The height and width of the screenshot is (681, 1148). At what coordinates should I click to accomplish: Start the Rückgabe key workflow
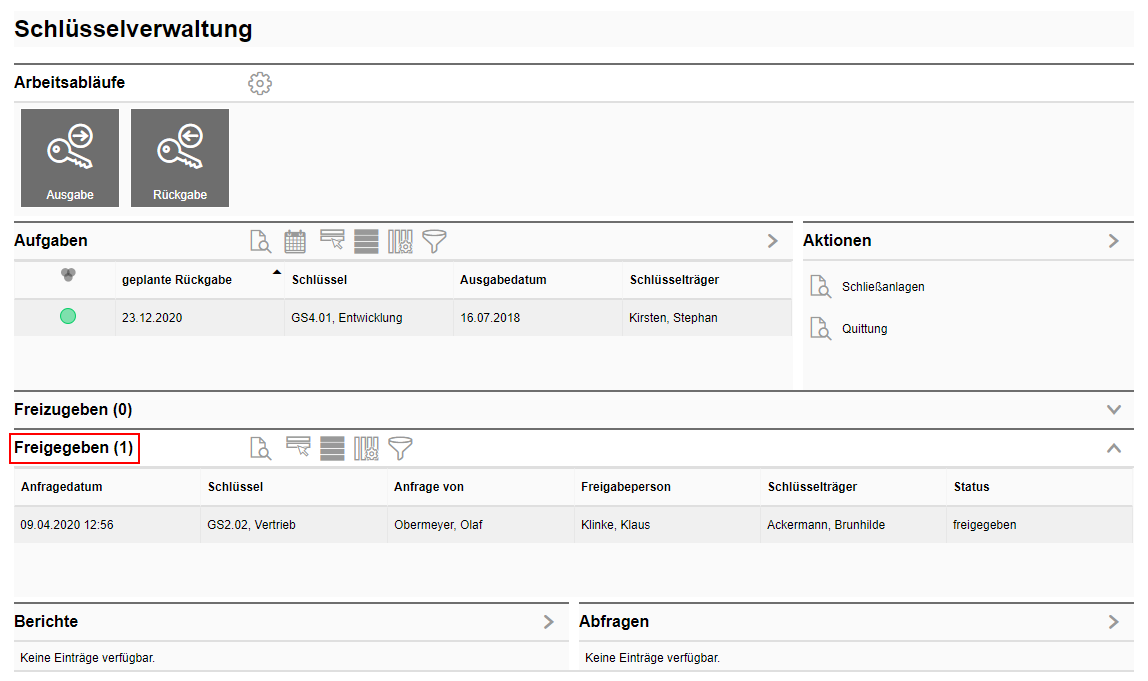[180, 158]
